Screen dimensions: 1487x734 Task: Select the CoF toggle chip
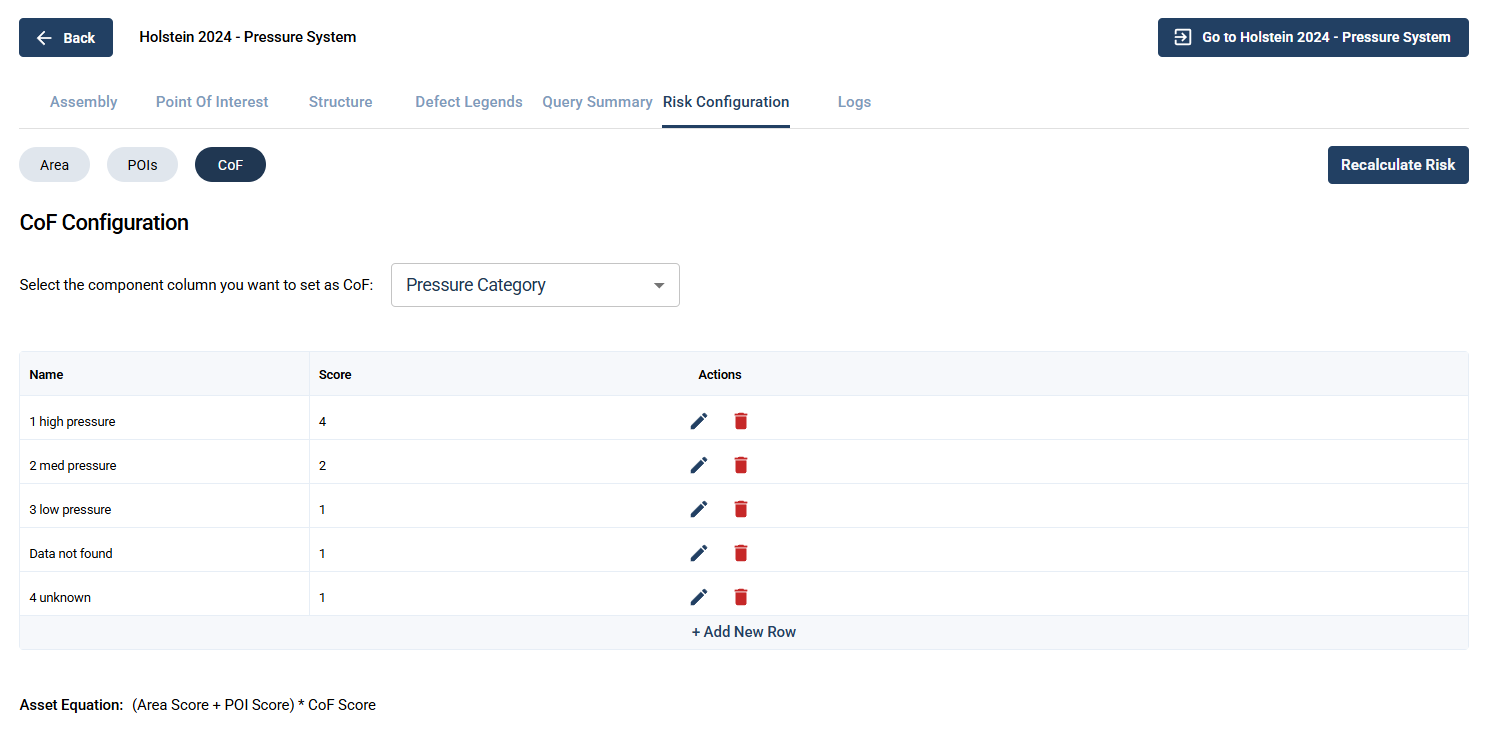(x=230, y=165)
